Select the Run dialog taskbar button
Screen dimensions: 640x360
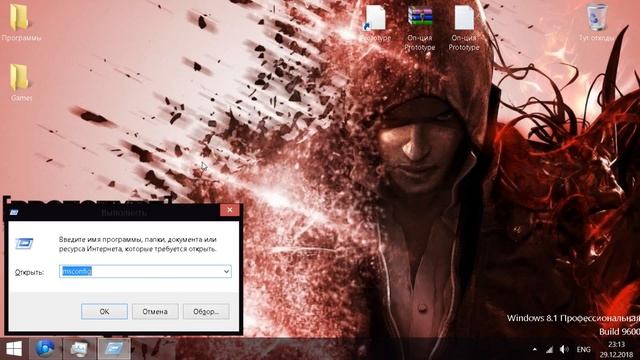(x=114, y=349)
